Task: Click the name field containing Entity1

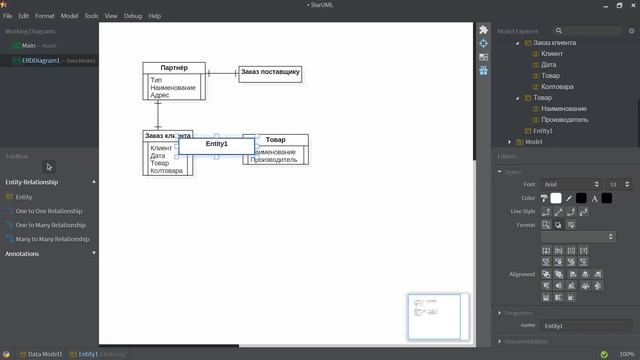Action: [587, 326]
